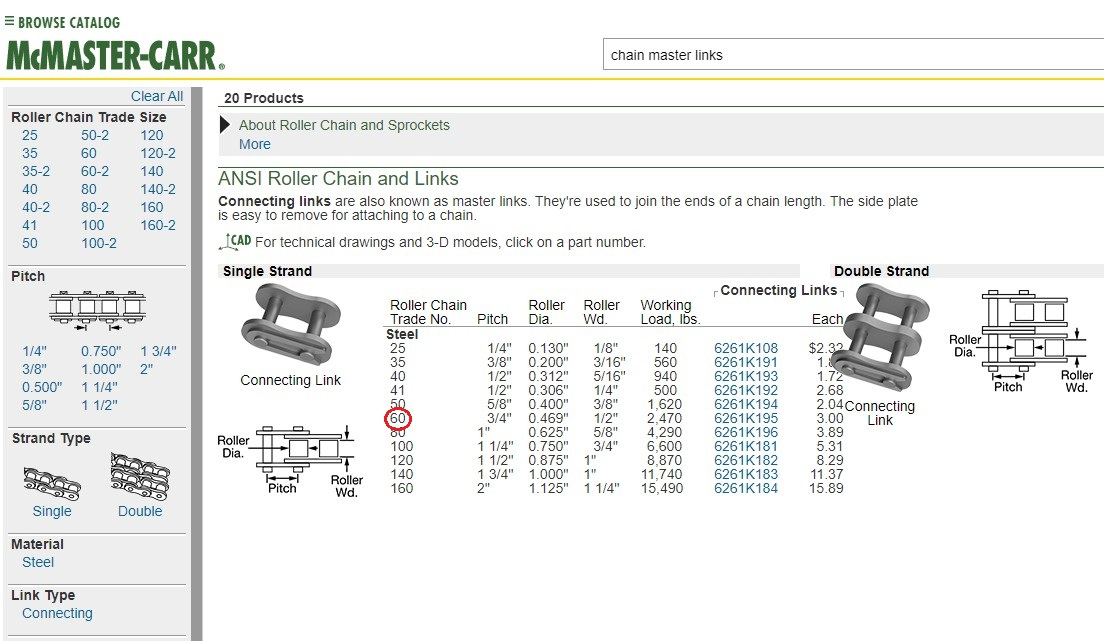Click the CAD drawing icon

235,242
